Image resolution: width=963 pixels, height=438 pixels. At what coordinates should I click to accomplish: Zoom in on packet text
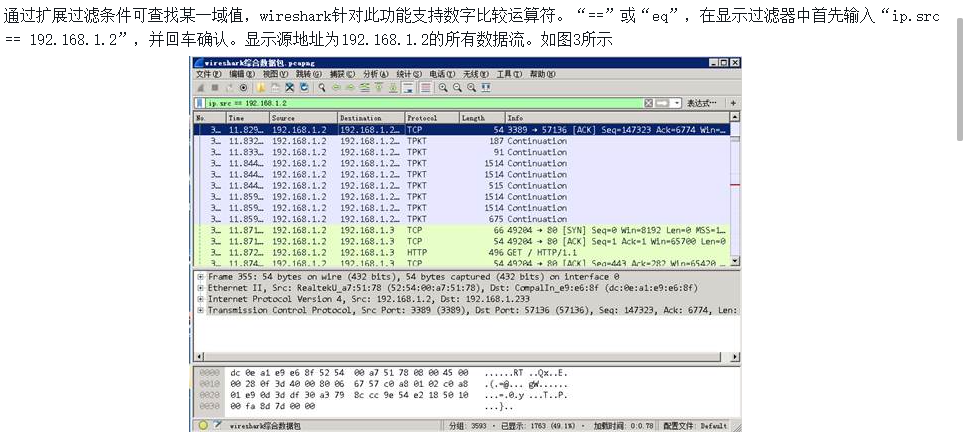pos(443,88)
